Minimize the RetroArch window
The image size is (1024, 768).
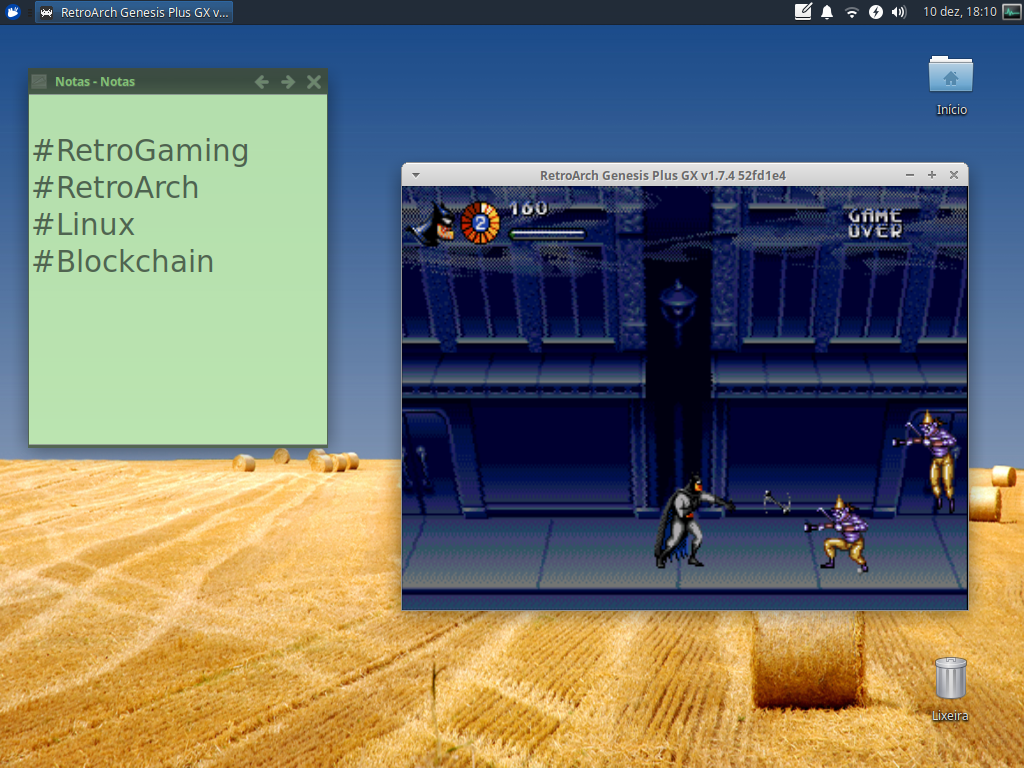click(x=910, y=175)
